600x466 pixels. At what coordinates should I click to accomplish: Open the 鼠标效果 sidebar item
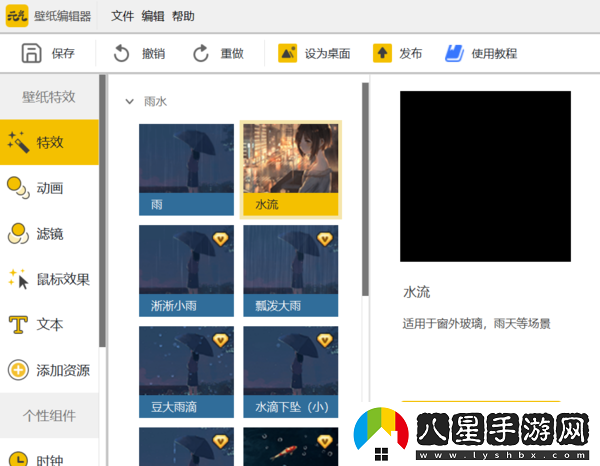[x=49, y=279]
